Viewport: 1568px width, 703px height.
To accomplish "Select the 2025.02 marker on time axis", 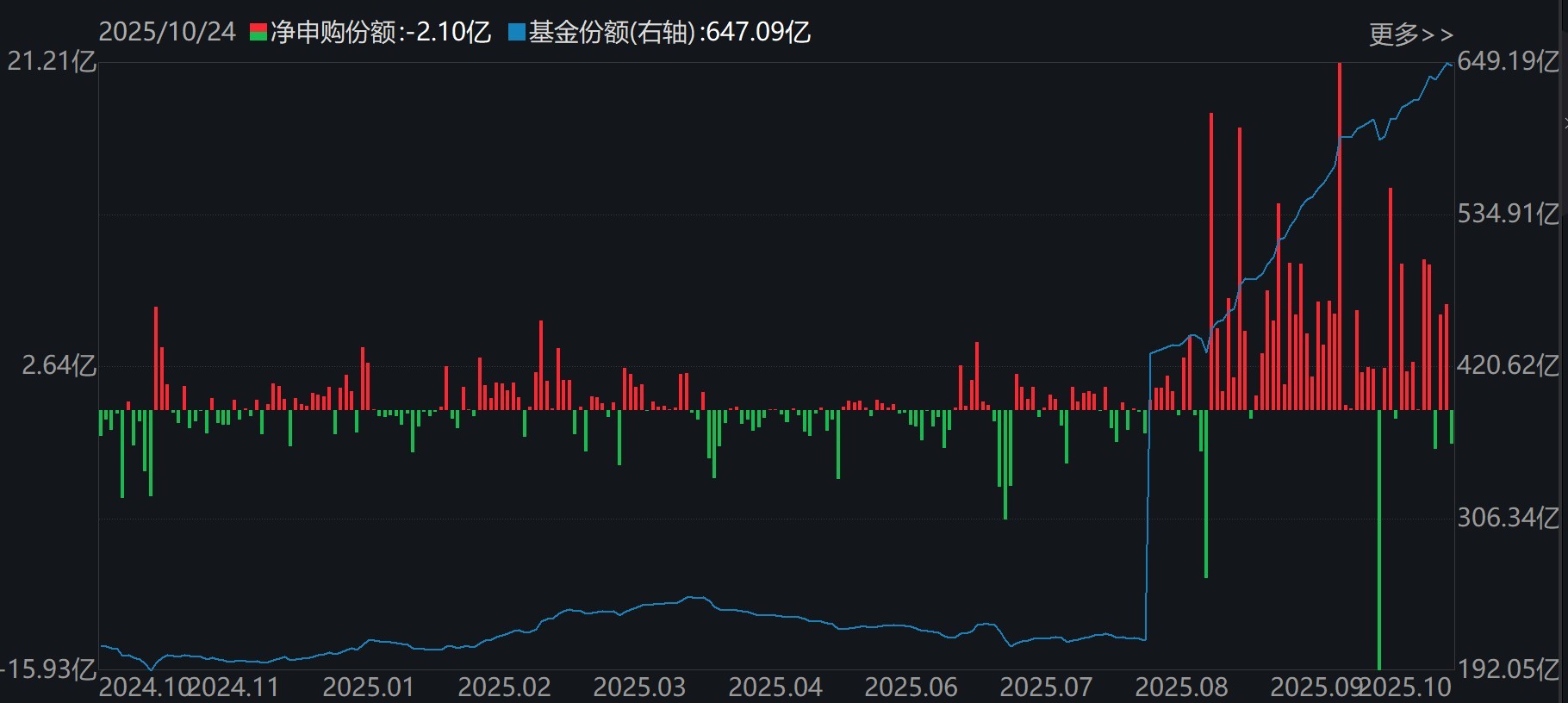I will (x=504, y=687).
